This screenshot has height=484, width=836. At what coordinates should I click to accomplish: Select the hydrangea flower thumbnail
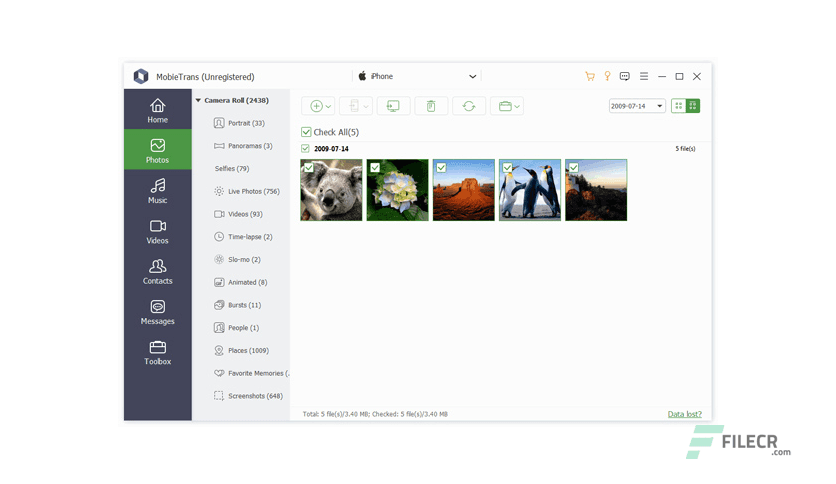[x=397, y=190]
